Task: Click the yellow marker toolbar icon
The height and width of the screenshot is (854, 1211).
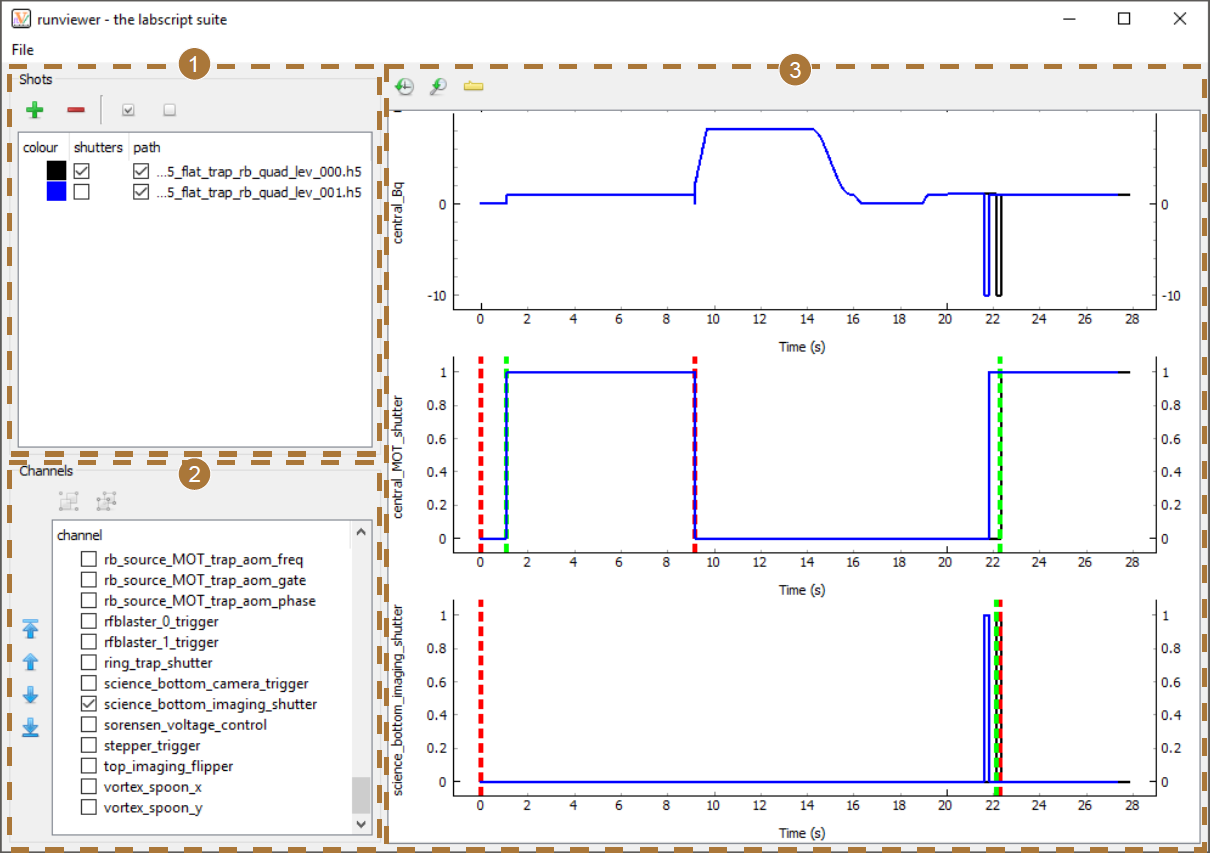Action: 473,87
